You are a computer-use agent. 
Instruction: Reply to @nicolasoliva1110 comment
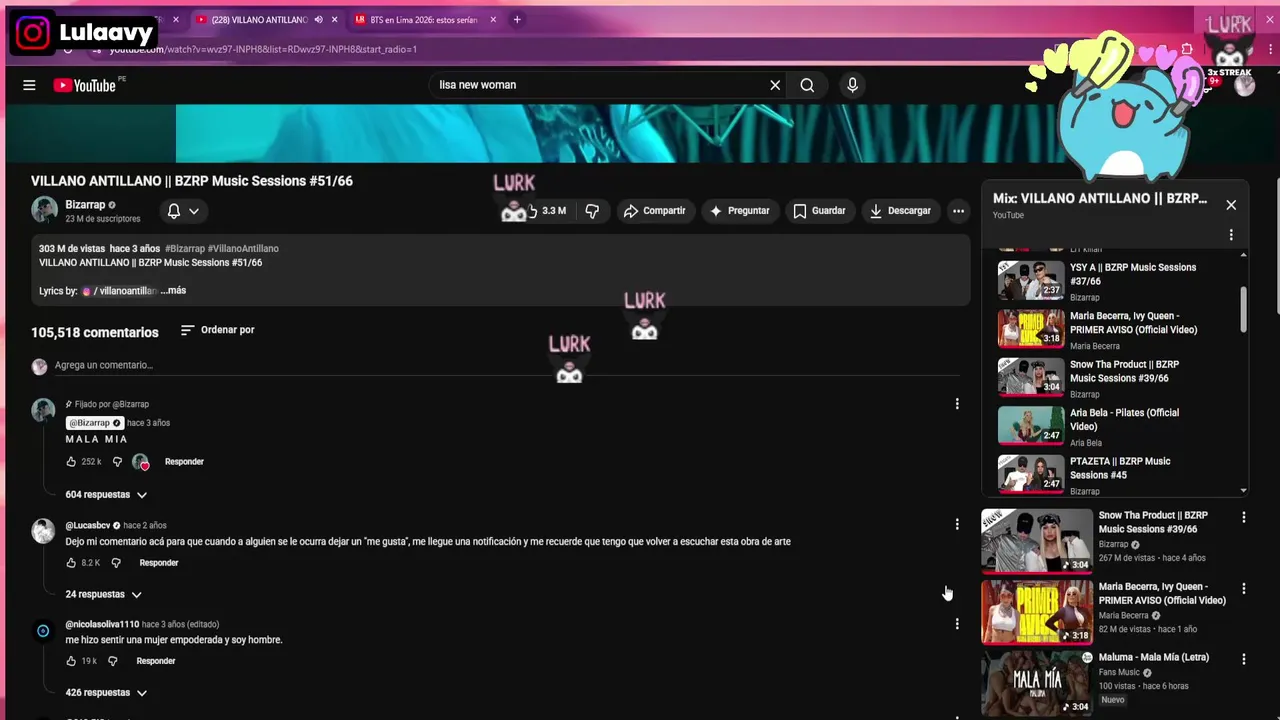click(156, 661)
